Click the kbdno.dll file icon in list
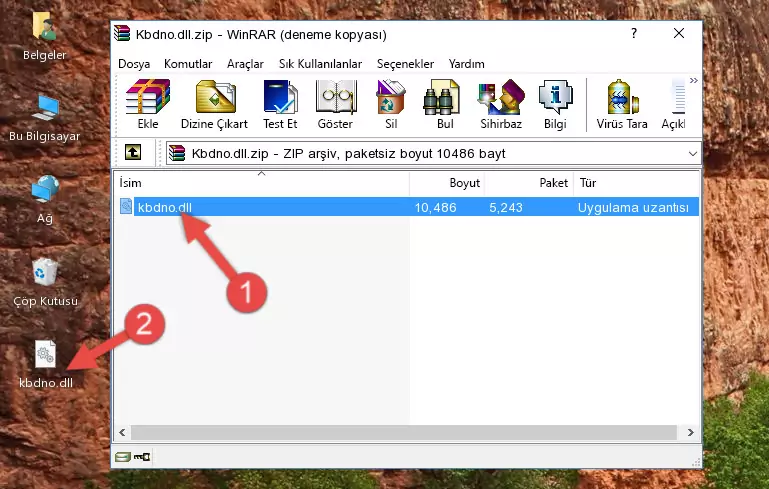The width and height of the screenshot is (769, 489). (x=126, y=206)
